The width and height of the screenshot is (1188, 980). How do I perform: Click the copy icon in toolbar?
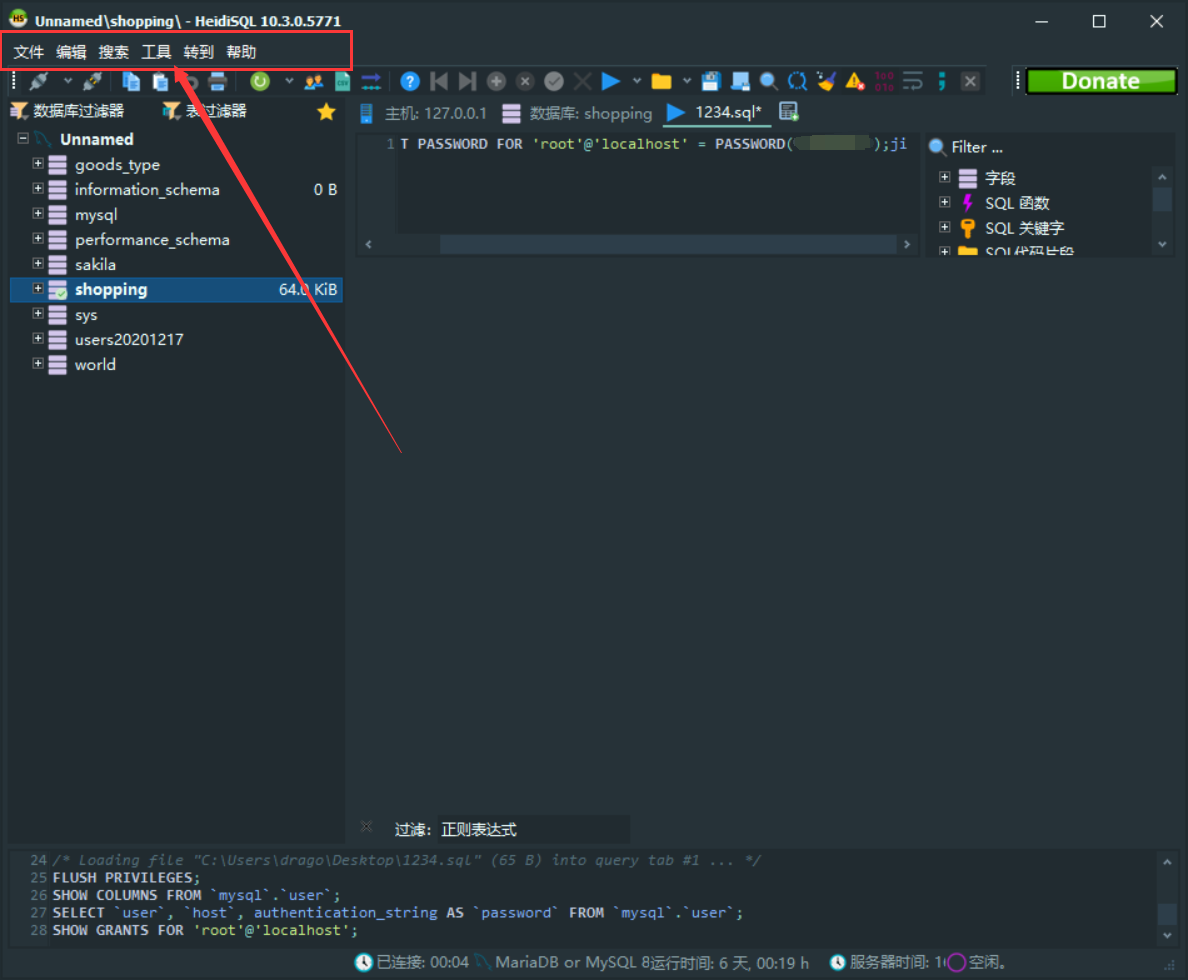pyautogui.click(x=131, y=81)
